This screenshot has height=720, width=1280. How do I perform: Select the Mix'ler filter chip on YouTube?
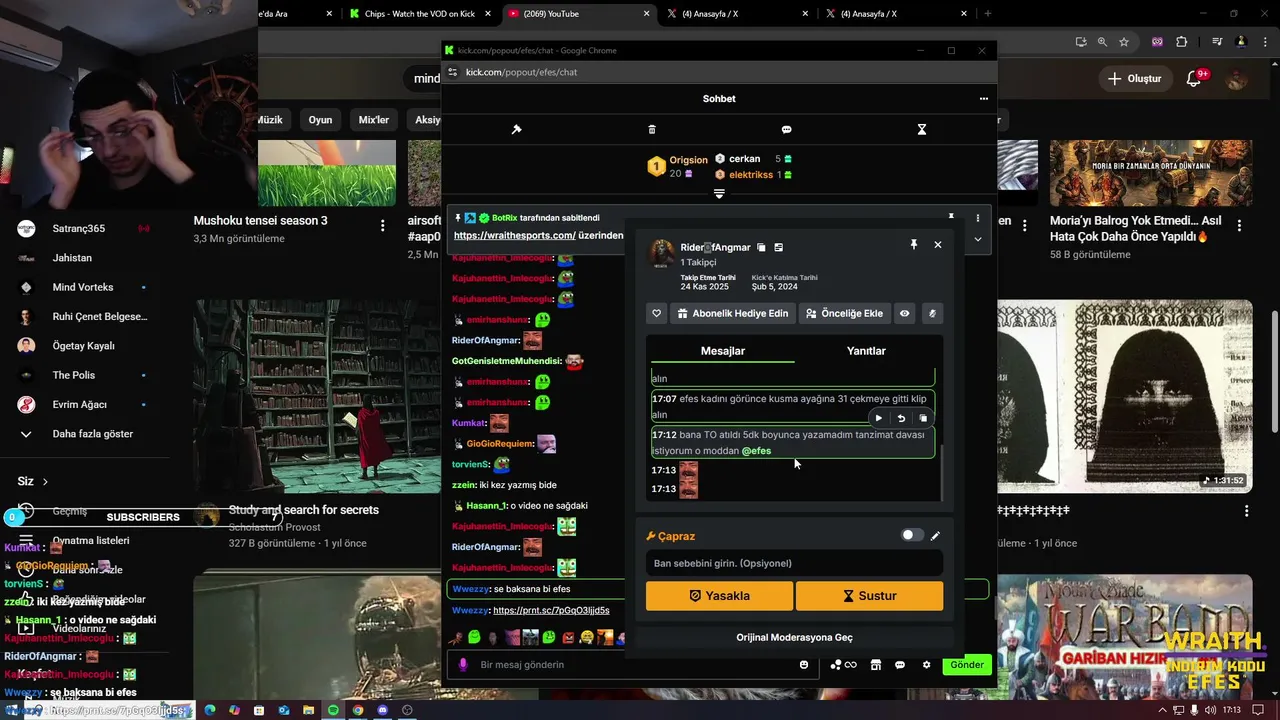coord(374,120)
